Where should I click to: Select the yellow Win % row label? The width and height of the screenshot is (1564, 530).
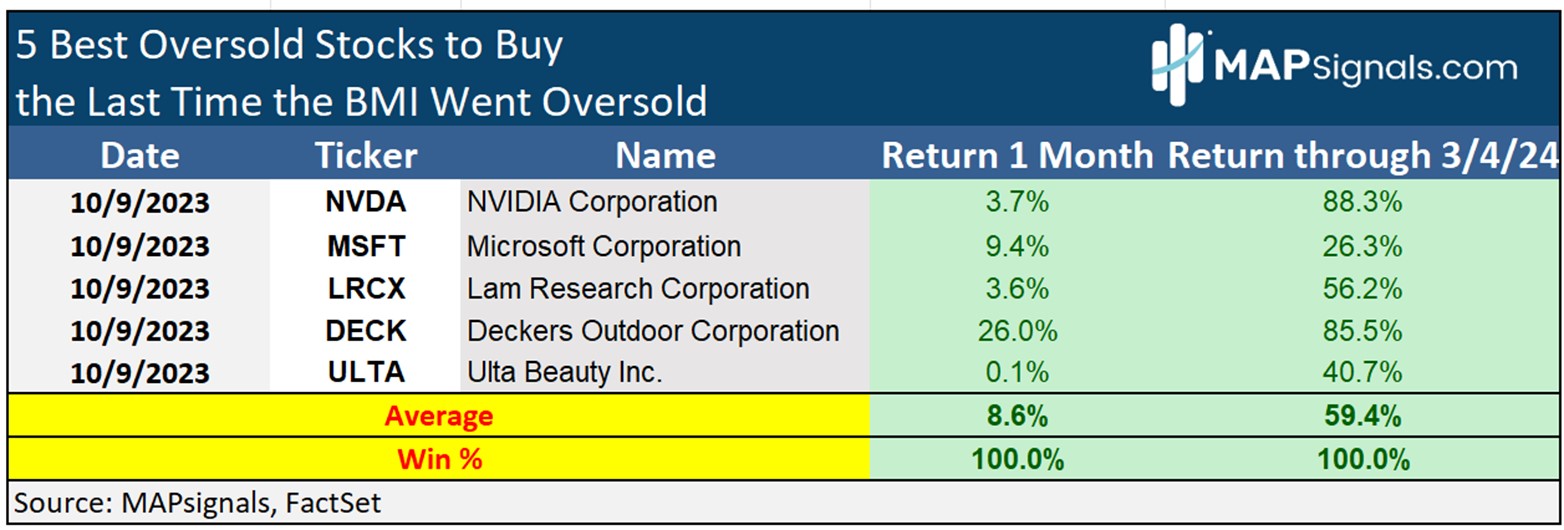click(437, 459)
